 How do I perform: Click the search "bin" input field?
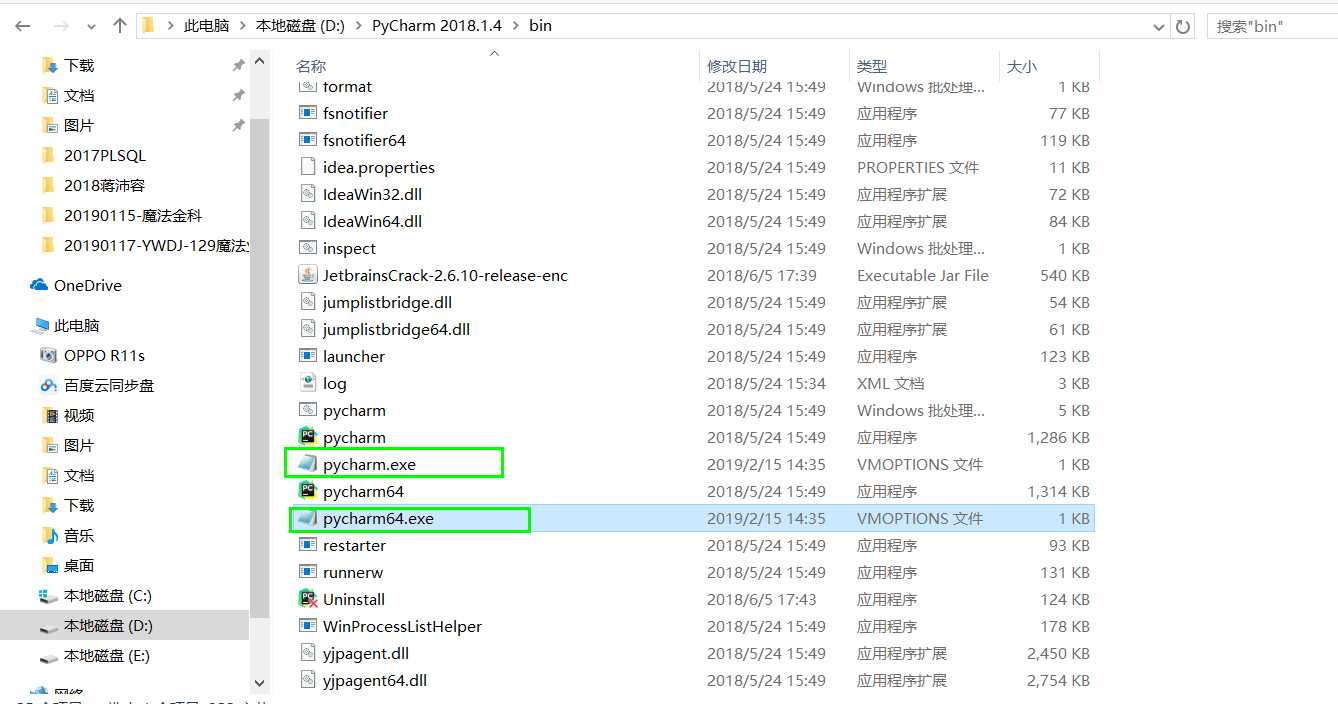click(x=1272, y=26)
